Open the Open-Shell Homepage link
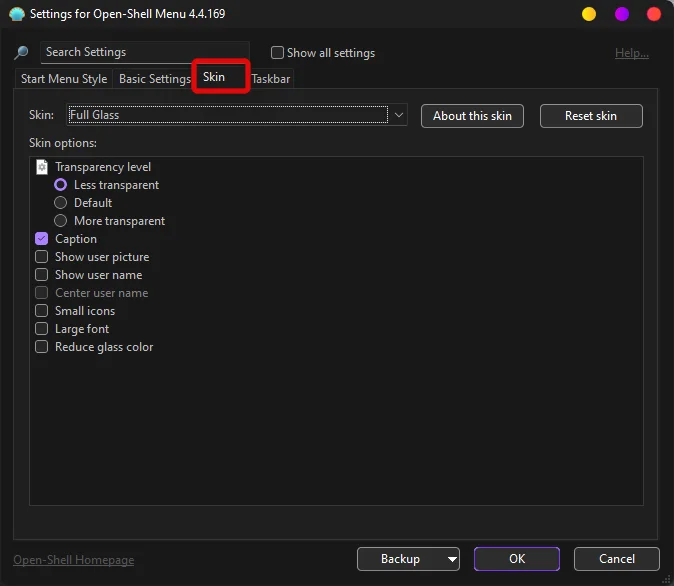Image resolution: width=674 pixels, height=586 pixels. tap(74, 560)
